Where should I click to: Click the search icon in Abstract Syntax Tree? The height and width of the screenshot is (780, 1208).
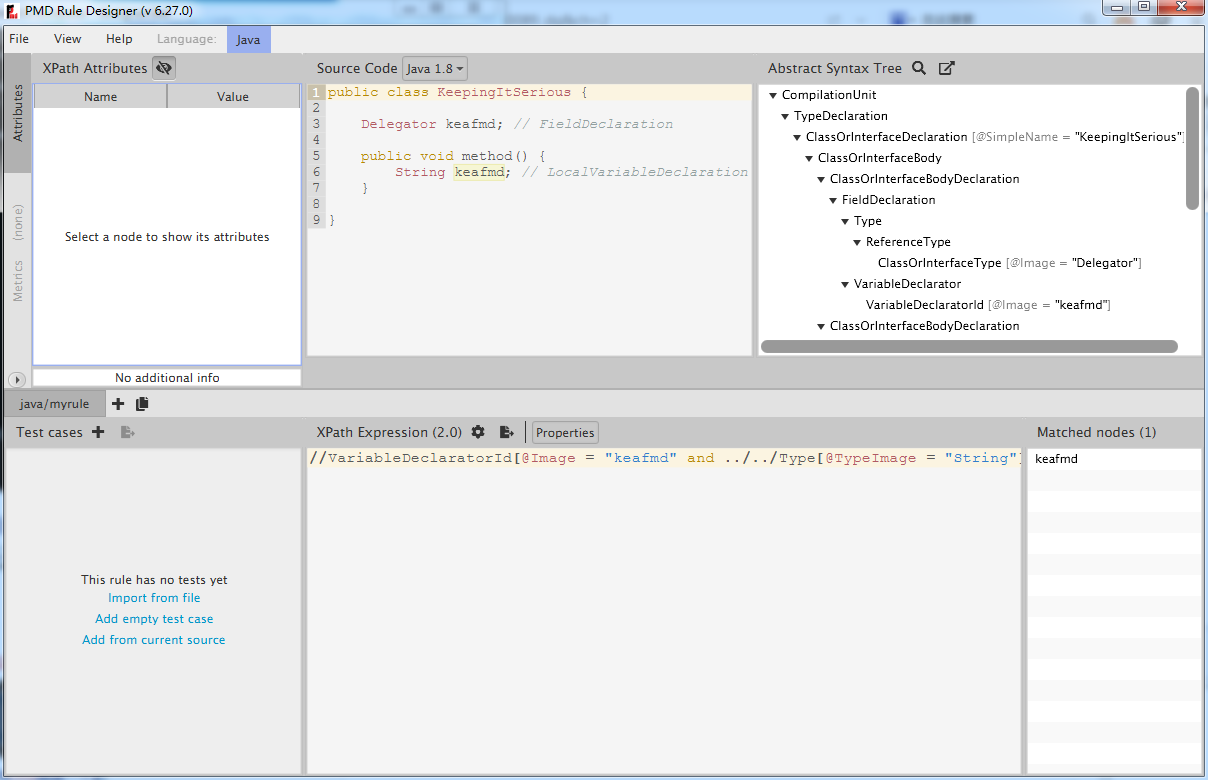click(x=919, y=68)
